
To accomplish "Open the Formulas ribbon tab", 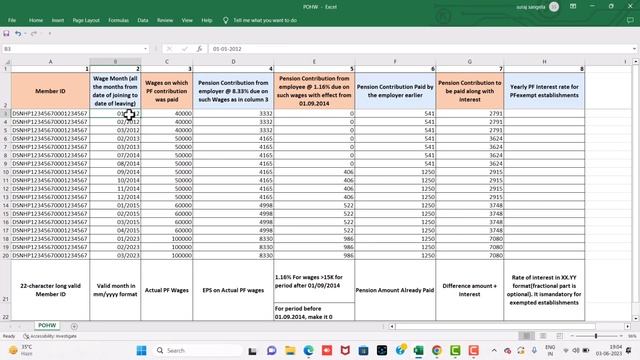I will pyautogui.click(x=118, y=20).
